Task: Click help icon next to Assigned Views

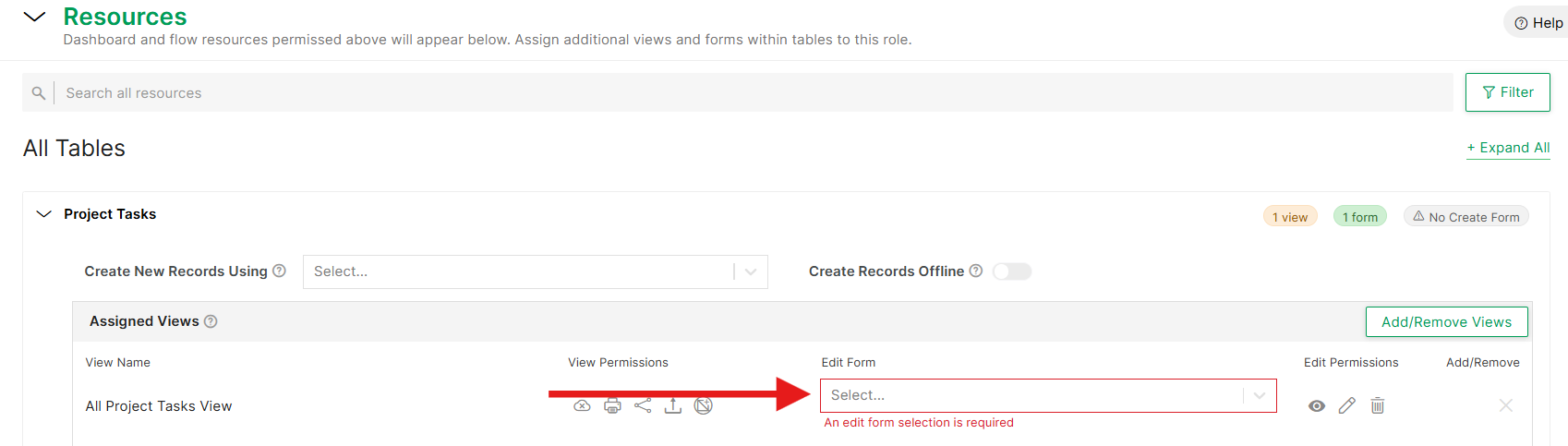Action: coord(211,321)
